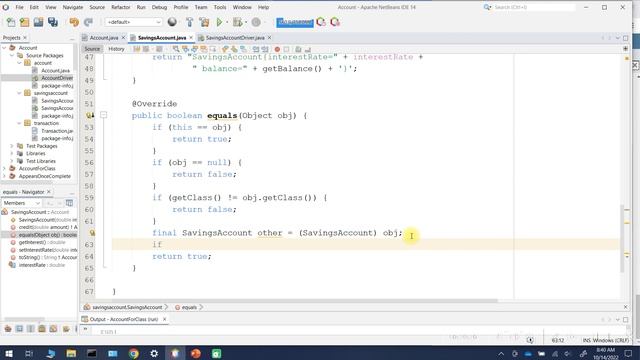Select interestRate field in Navigator

pyautogui.click(x=42, y=265)
